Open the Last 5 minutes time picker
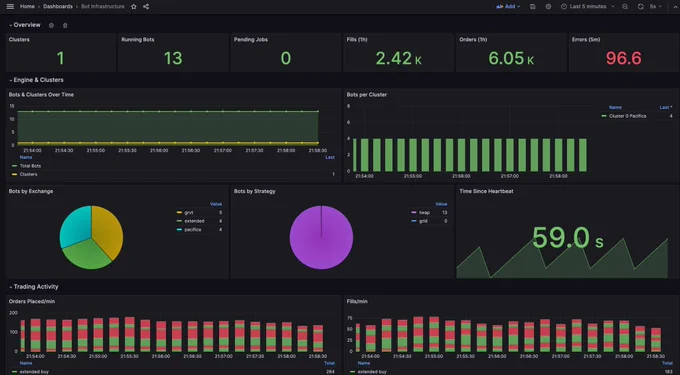Screen dimensions: 680x375 (588, 7)
